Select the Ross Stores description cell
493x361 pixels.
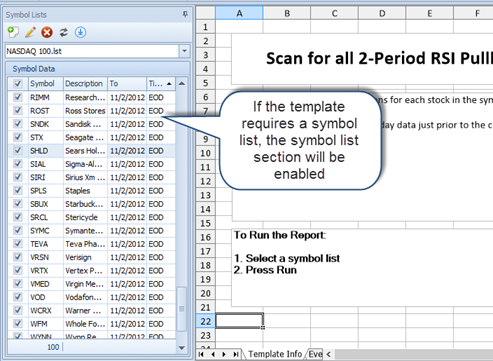85,111
